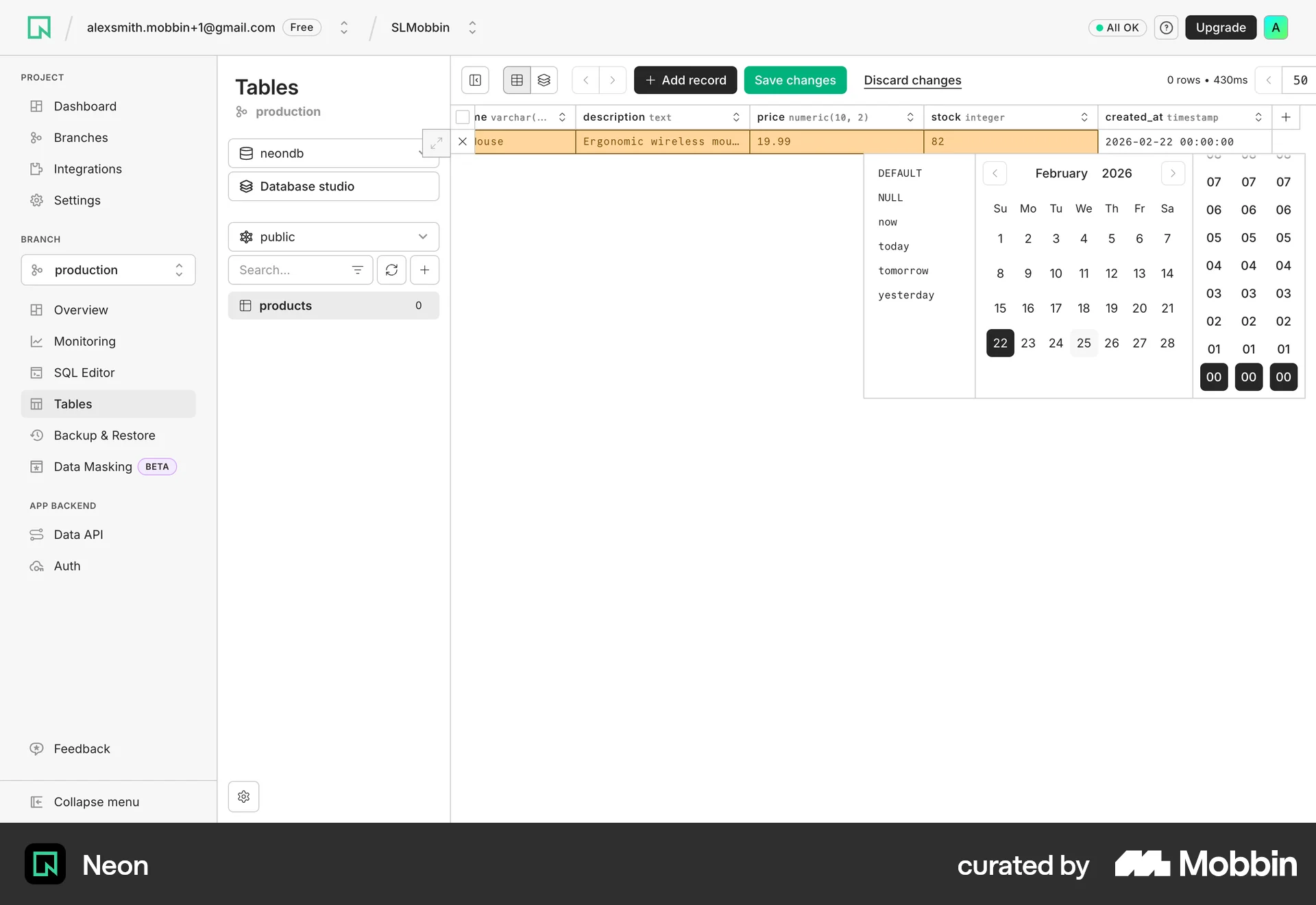1316x905 pixels.
Task: Open search filter options icon
Action: pos(357,270)
